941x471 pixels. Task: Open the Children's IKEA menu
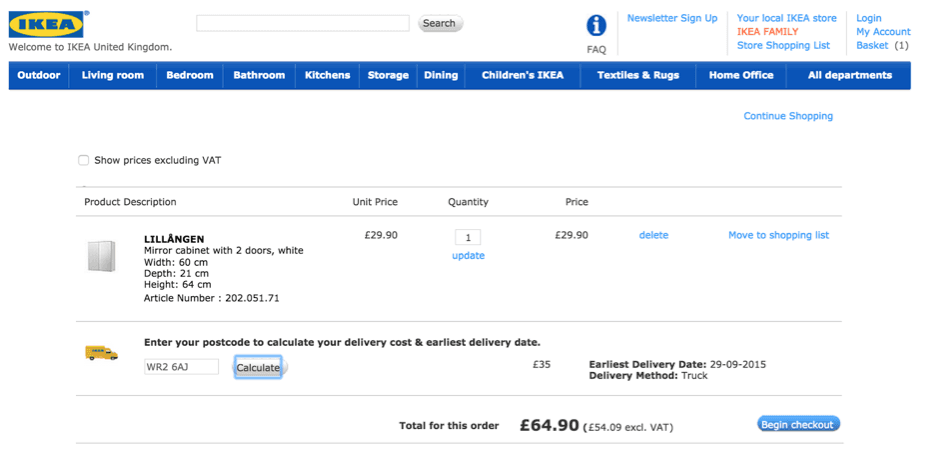[x=523, y=75]
